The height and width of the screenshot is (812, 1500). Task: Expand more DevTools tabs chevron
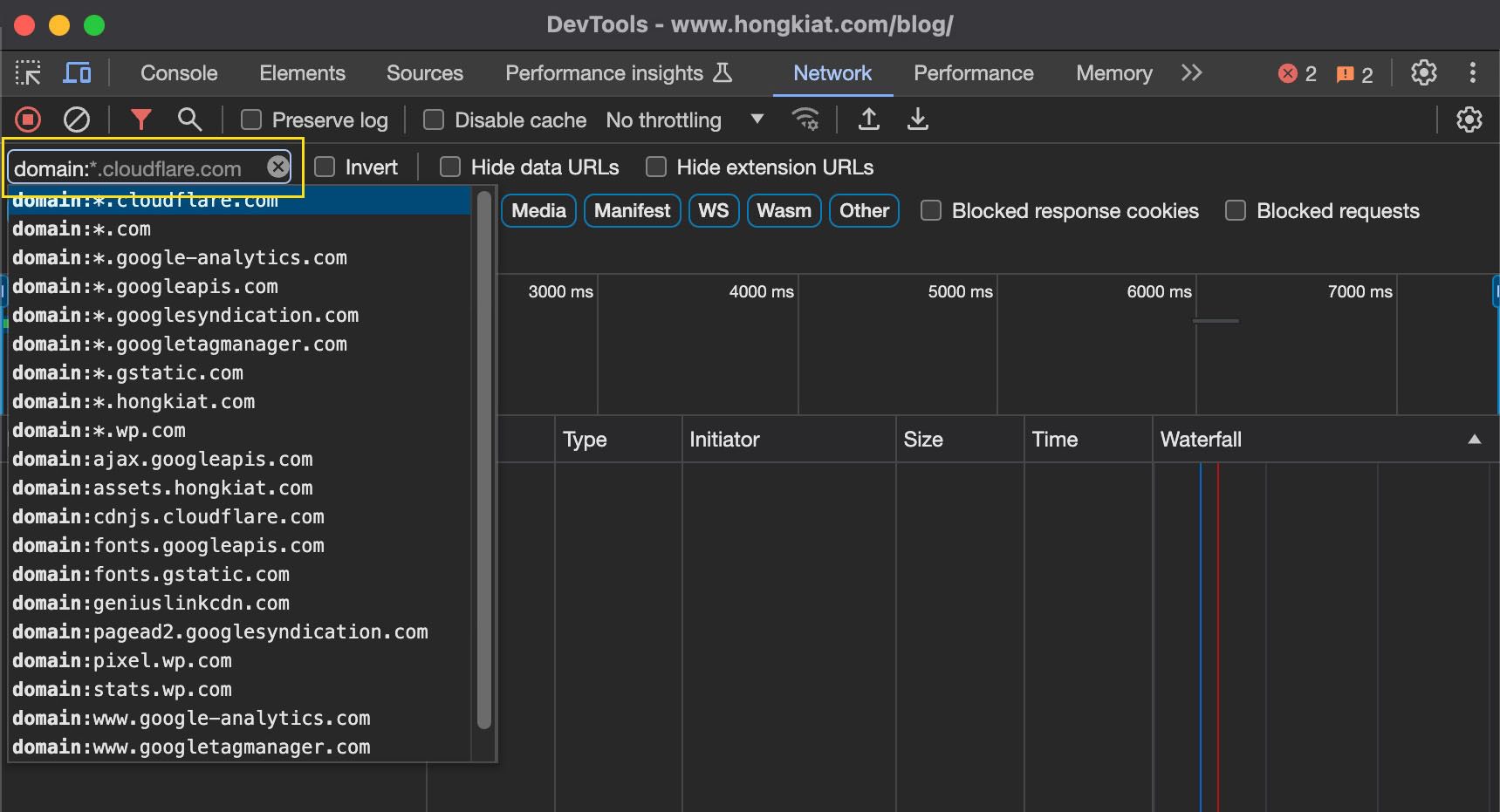[1192, 73]
